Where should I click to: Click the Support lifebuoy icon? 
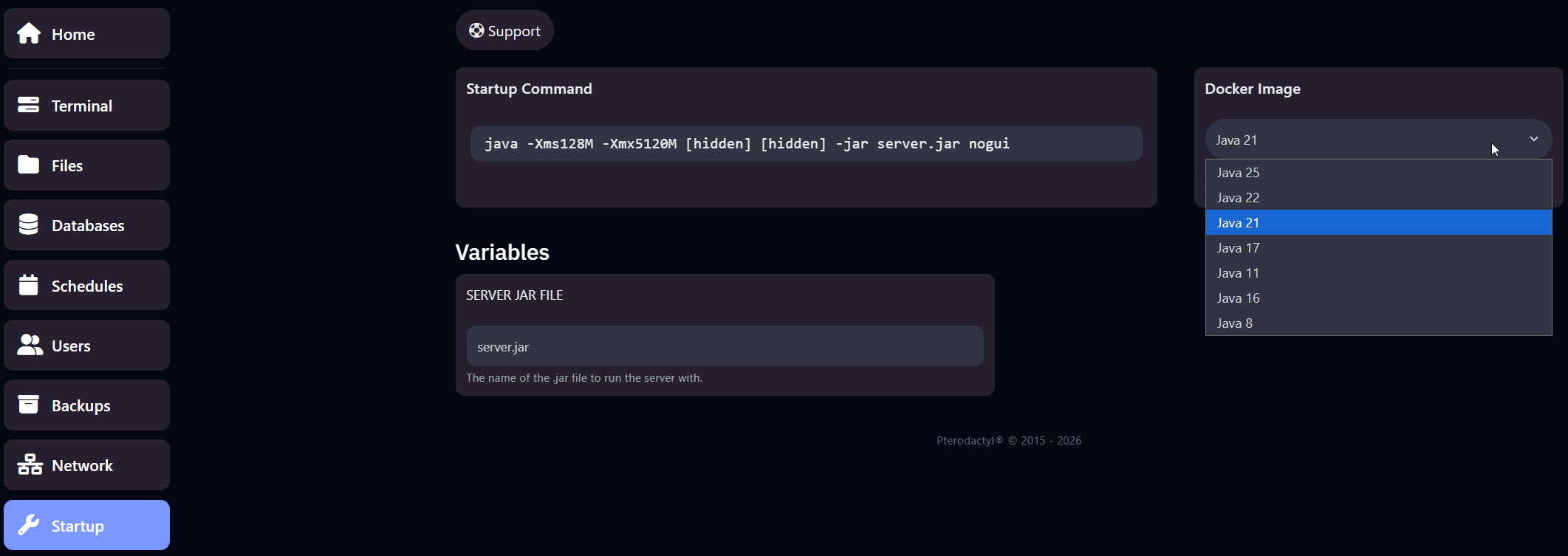476,30
